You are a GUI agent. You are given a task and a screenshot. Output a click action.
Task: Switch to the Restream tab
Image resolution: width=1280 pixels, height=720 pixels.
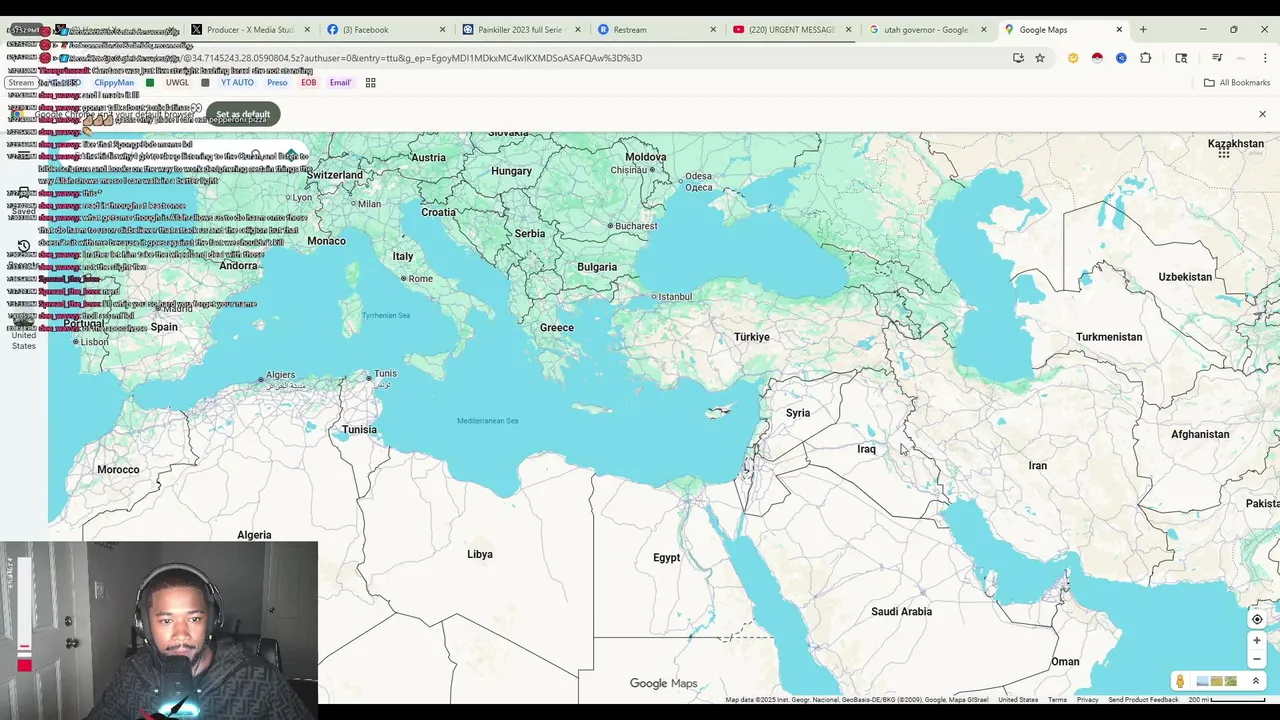(x=656, y=30)
